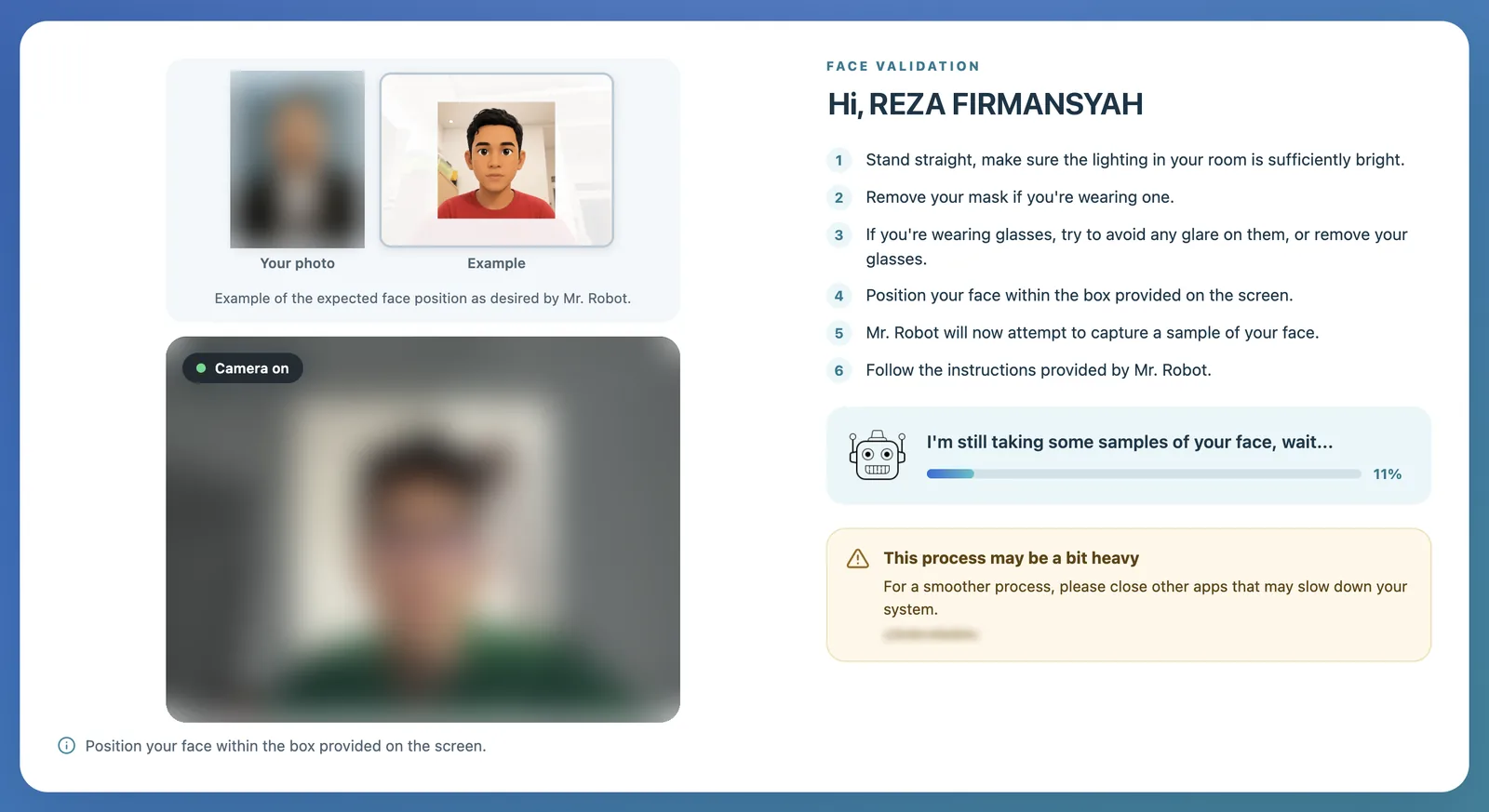The image size is (1489, 812).
Task: Click 'This process may be a bit heavy'
Action: point(1011,558)
